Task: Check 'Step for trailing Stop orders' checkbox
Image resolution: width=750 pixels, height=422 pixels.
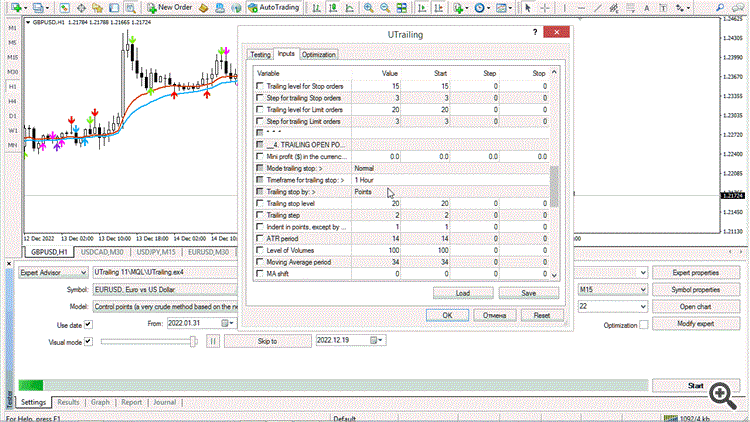Action: [260, 98]
